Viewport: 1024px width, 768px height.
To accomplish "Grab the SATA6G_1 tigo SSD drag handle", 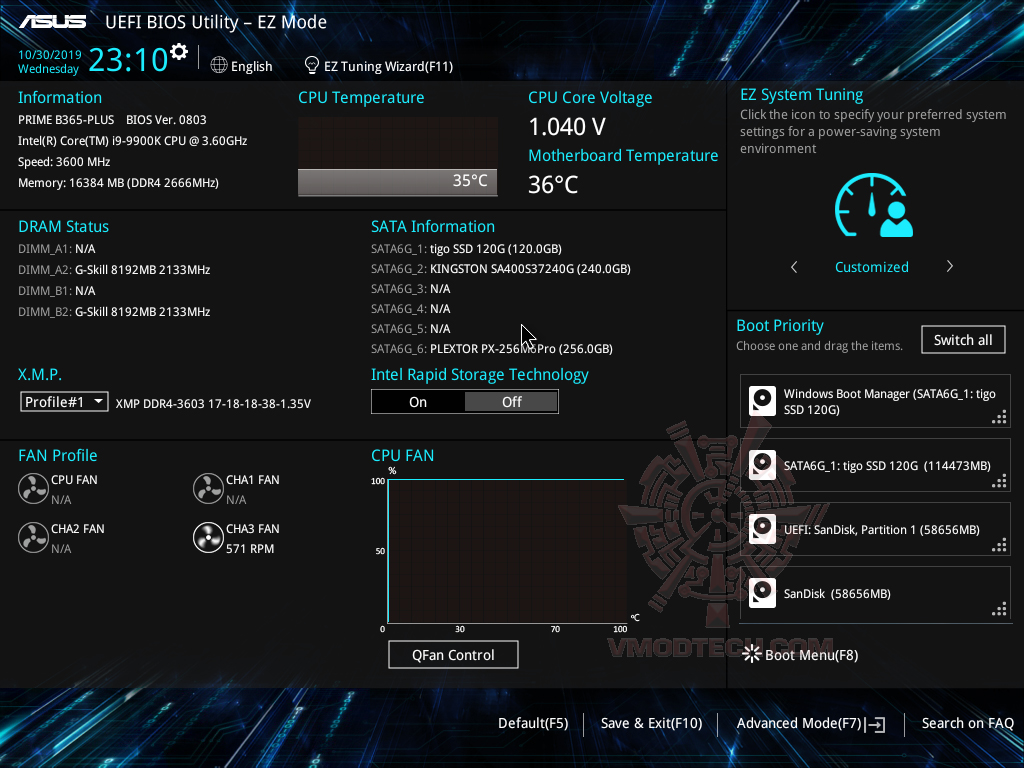I will [999, 481].
